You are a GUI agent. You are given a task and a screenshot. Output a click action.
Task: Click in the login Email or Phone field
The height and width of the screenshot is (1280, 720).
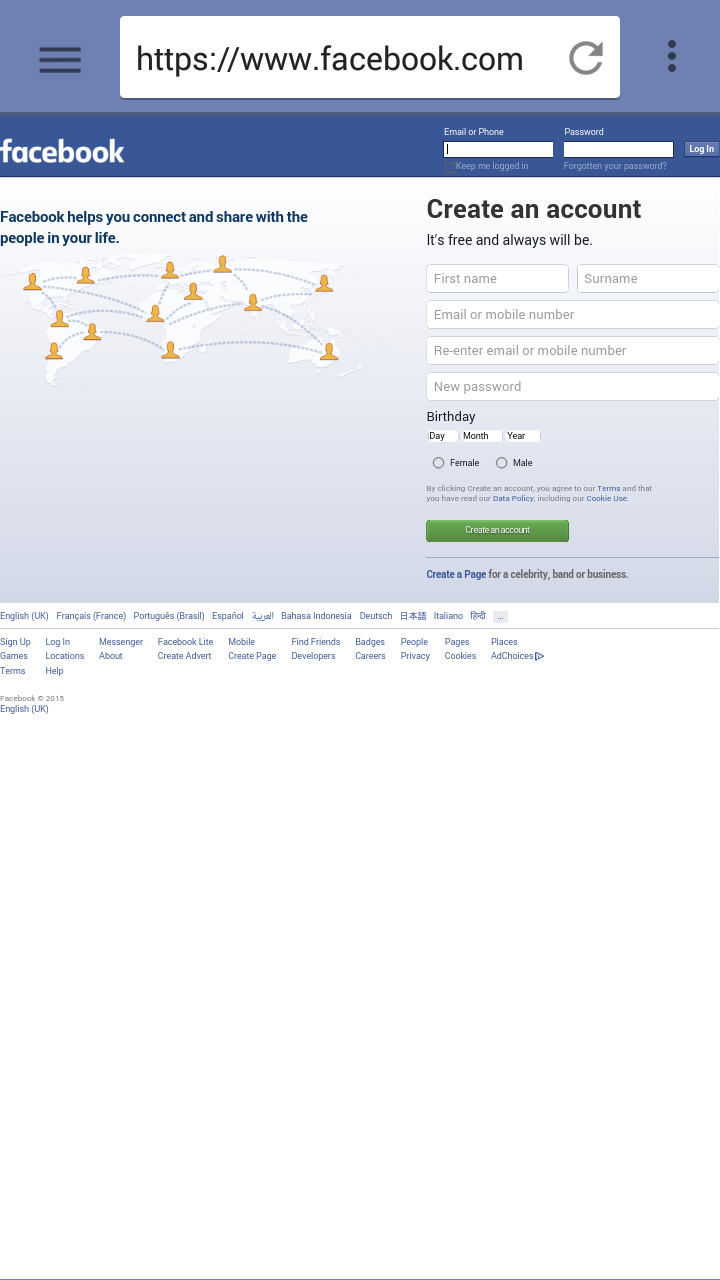pyautogui.click(x=498, y=149)
